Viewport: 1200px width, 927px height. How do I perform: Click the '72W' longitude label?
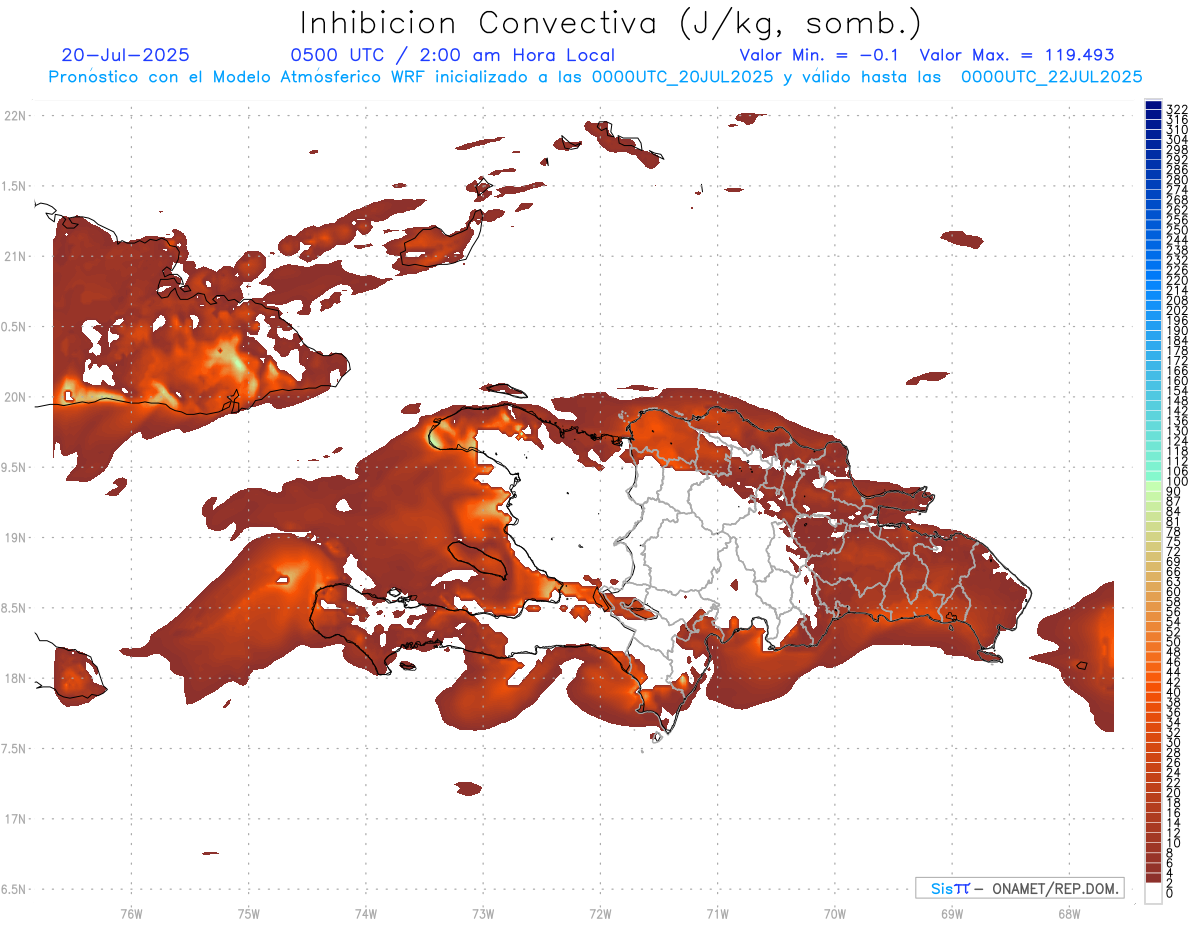pos(600,913)
